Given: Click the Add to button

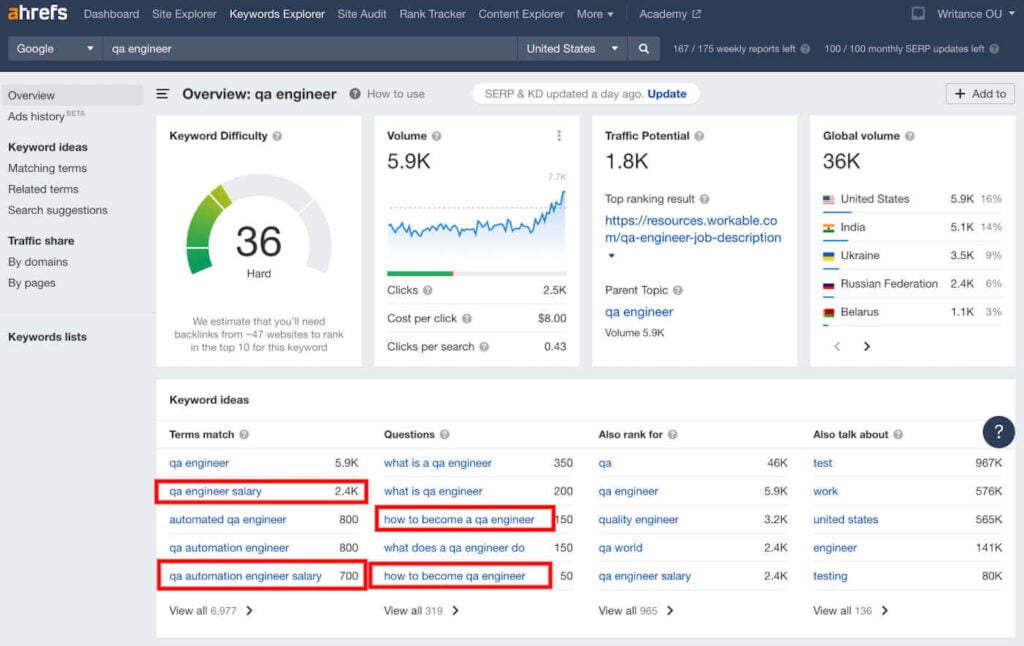Looking at the screenshot, I should 980,94.
